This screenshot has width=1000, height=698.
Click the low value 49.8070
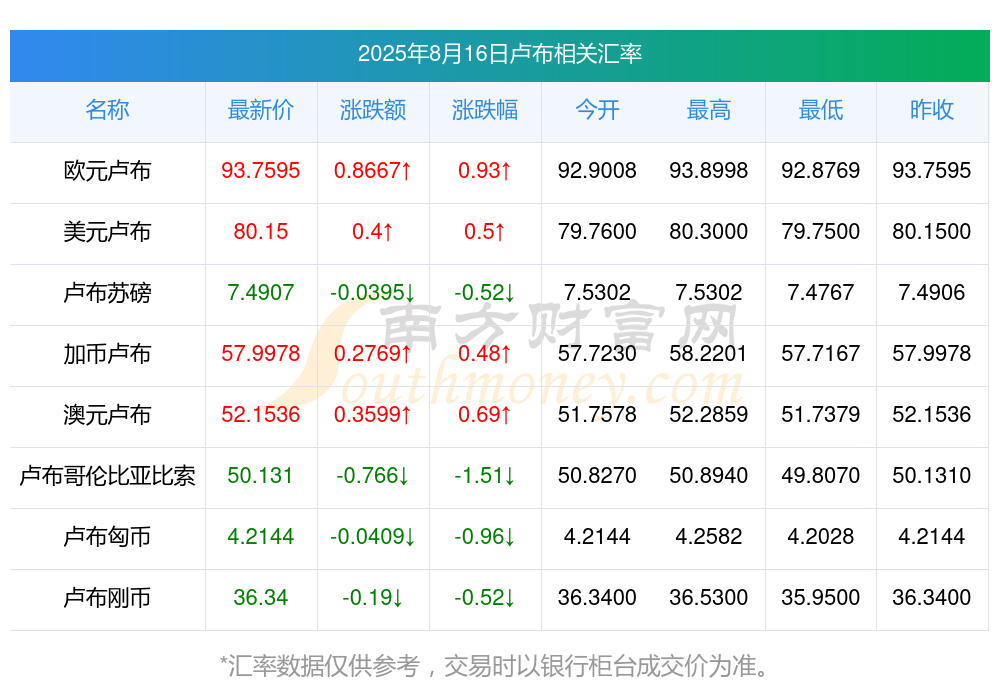tap(821, 475)
